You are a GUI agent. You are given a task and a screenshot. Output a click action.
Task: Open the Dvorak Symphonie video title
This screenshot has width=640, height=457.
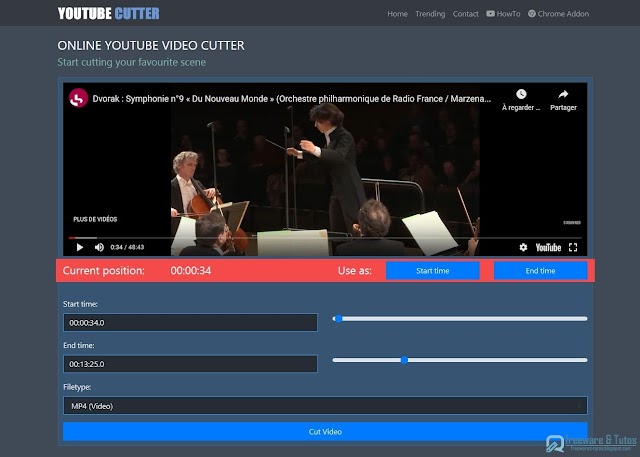coord(291,99)
